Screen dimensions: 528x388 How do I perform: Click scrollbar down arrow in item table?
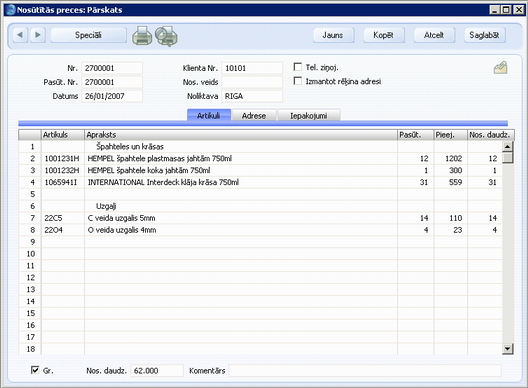pyautogui.click(x=508, y=349)
